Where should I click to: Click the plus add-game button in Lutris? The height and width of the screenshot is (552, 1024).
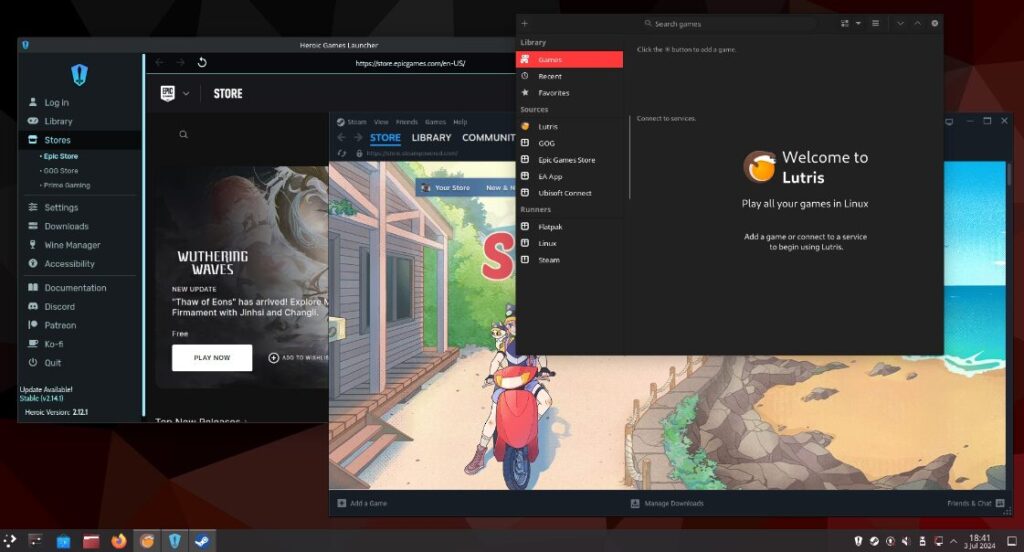click(x=524, y=24)
